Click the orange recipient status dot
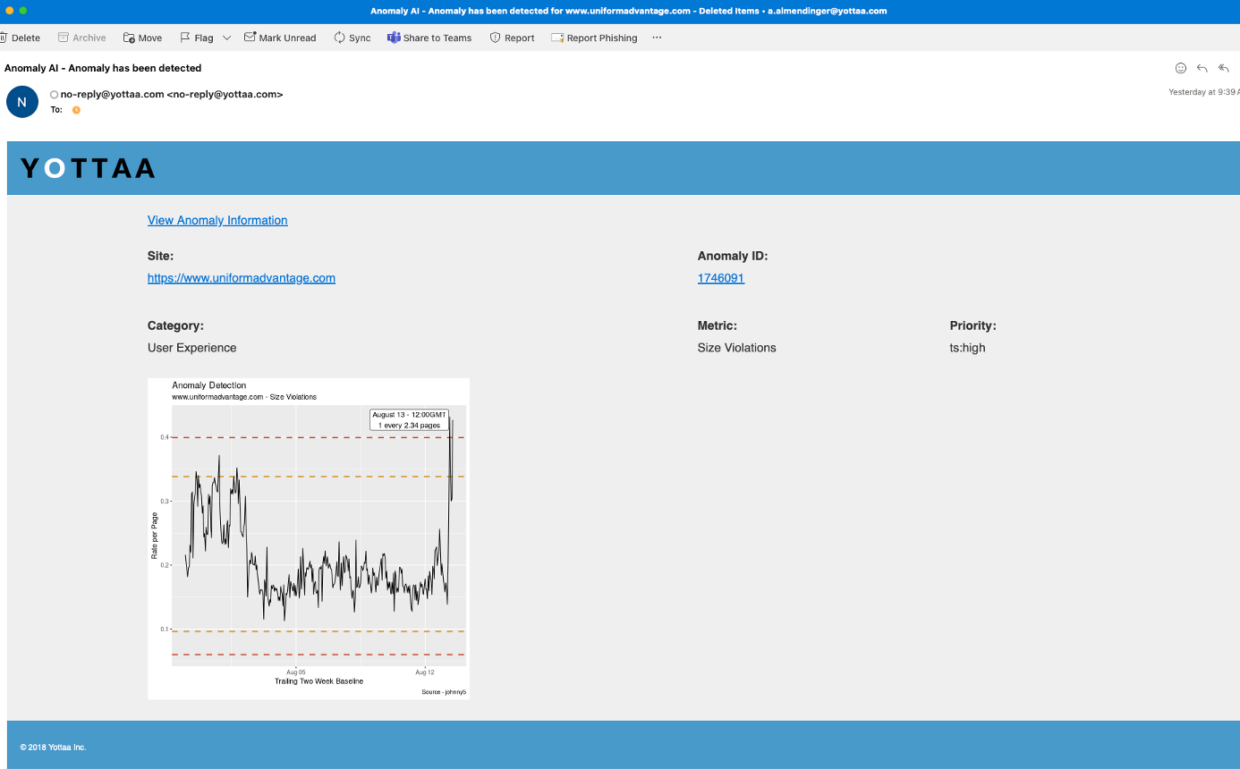 [76, 110]
